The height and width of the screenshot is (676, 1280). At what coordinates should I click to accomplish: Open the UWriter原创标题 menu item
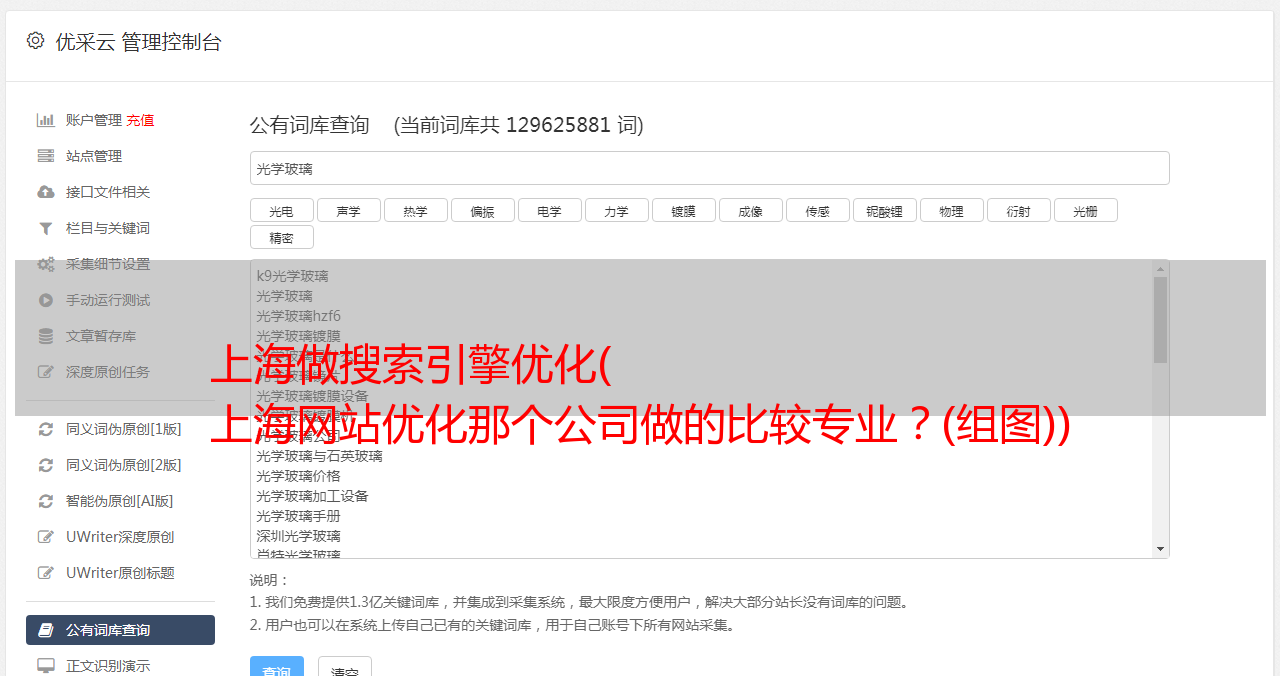120,573
